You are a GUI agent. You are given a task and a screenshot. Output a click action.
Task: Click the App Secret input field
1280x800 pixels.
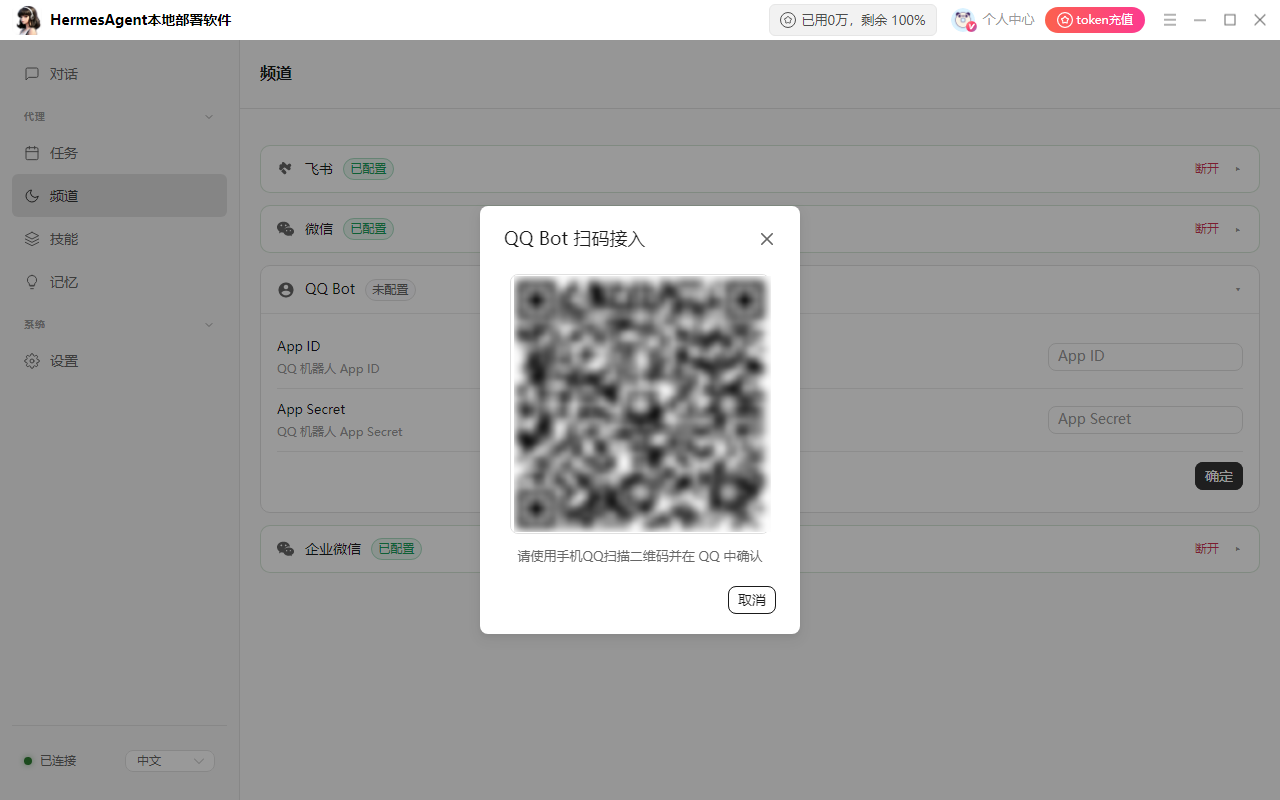click(x=1145, y=420)
